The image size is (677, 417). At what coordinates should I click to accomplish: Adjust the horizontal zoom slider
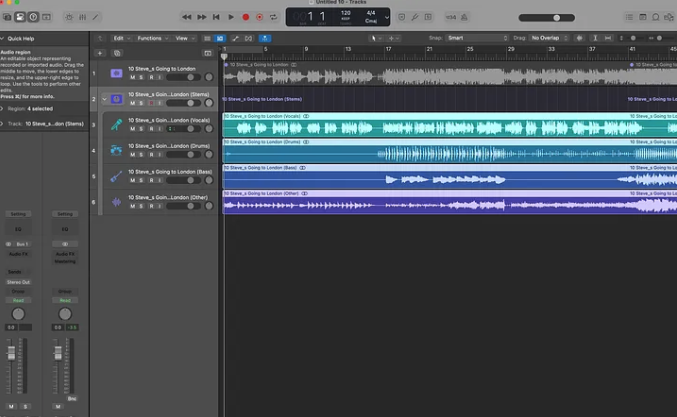(x=661, y=38)
